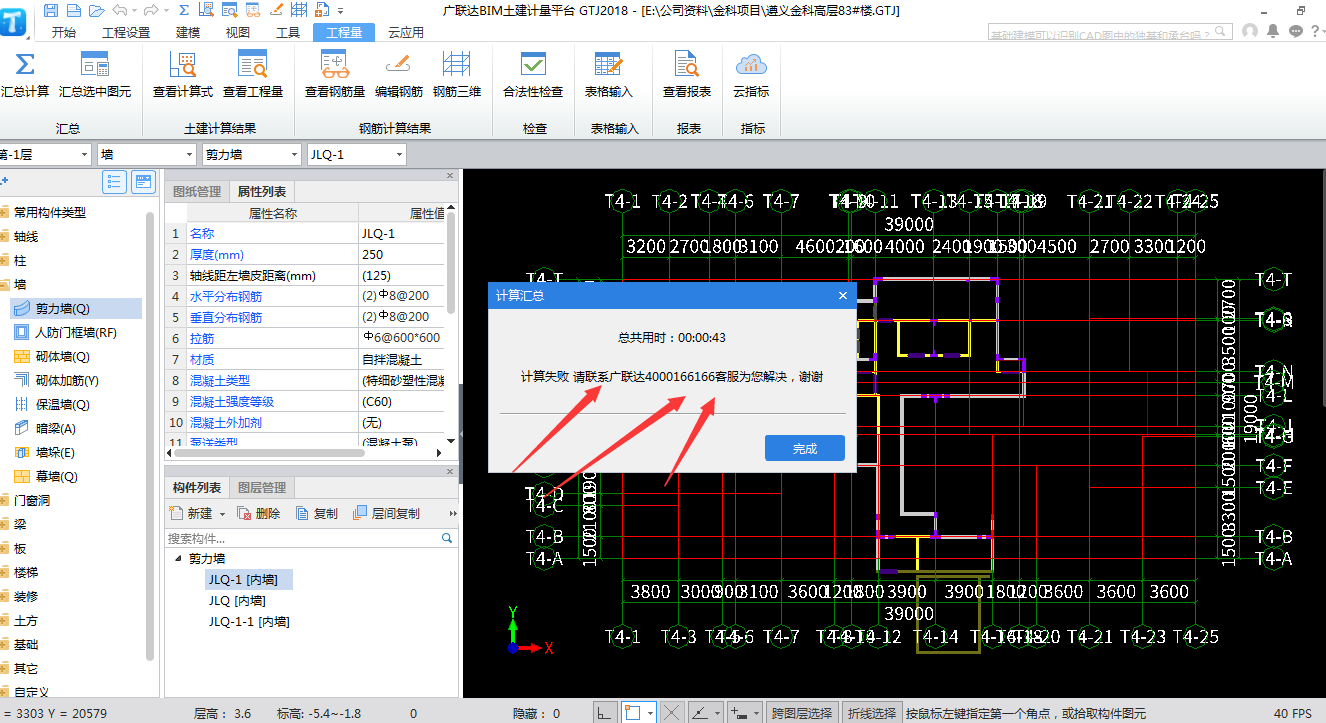Click the redo arrow in quick toolbar
Image resolution: width=1326 pixels, height=723 pixels.
pos(151,10)
